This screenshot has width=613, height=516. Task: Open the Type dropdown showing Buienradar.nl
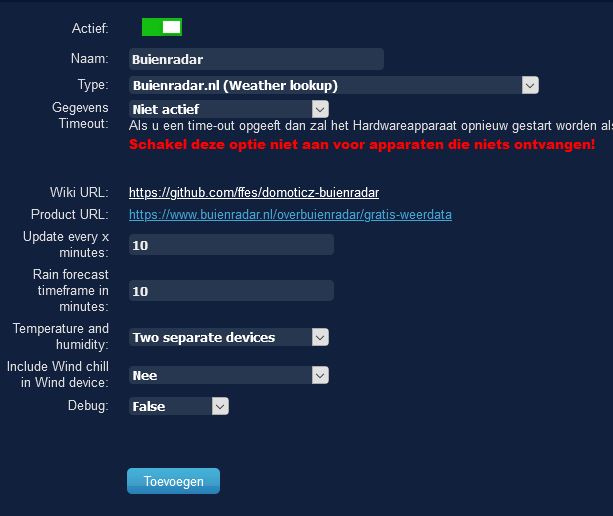point(333,85)
